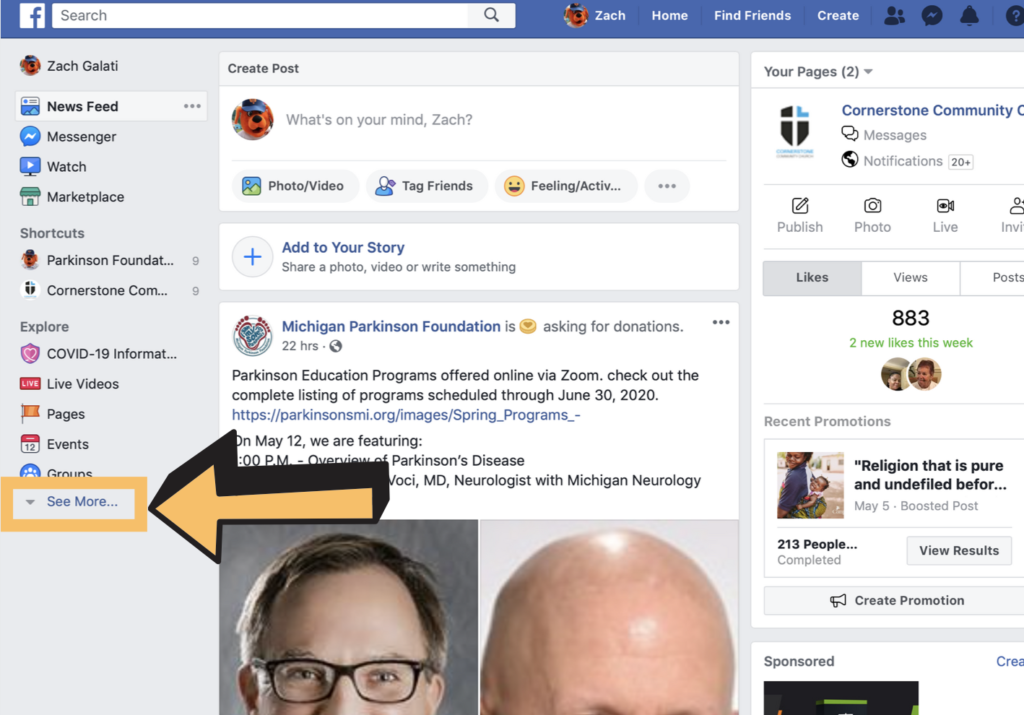This screenshot has height=715, width=1024.
Task: Open Find Friends in top bar
Action: pos(752,15)
